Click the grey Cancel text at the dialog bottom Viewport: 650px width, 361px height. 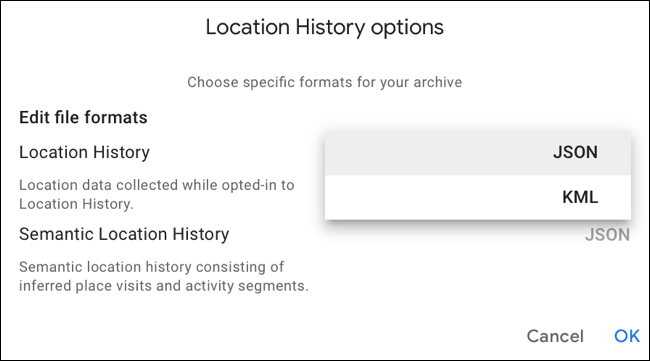pyautogui.click(x=555, y=336)
